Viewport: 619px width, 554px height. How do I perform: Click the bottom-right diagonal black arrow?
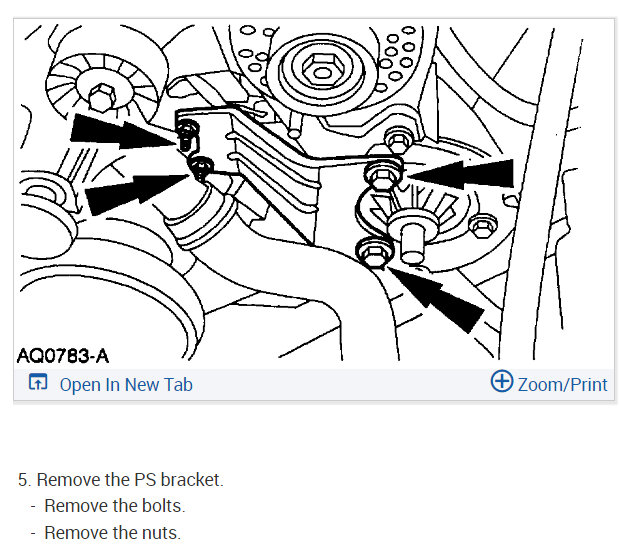pyautogui.click(x=436, y=299)
